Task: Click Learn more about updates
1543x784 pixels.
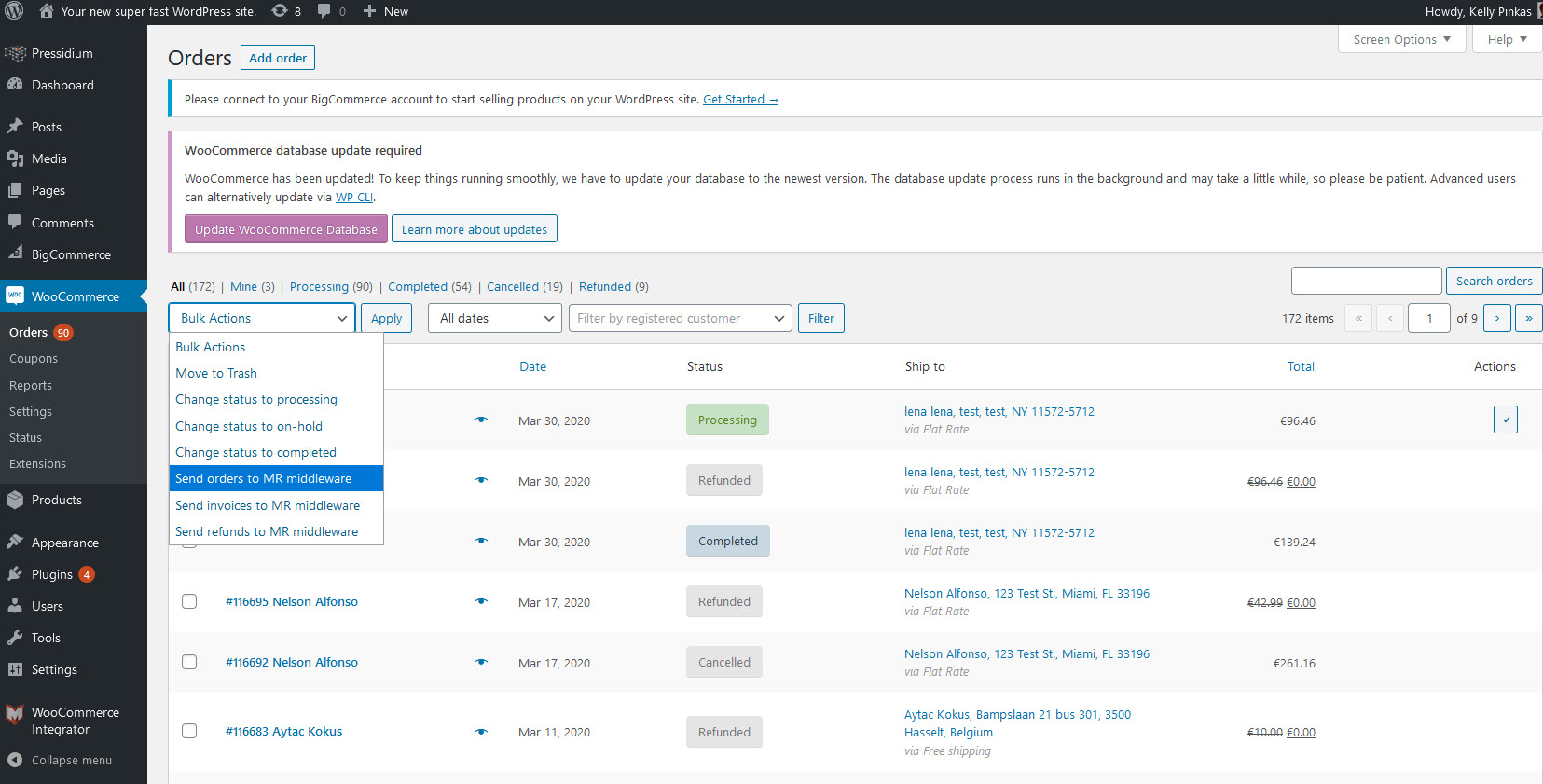Action: (x=475, y=229)
